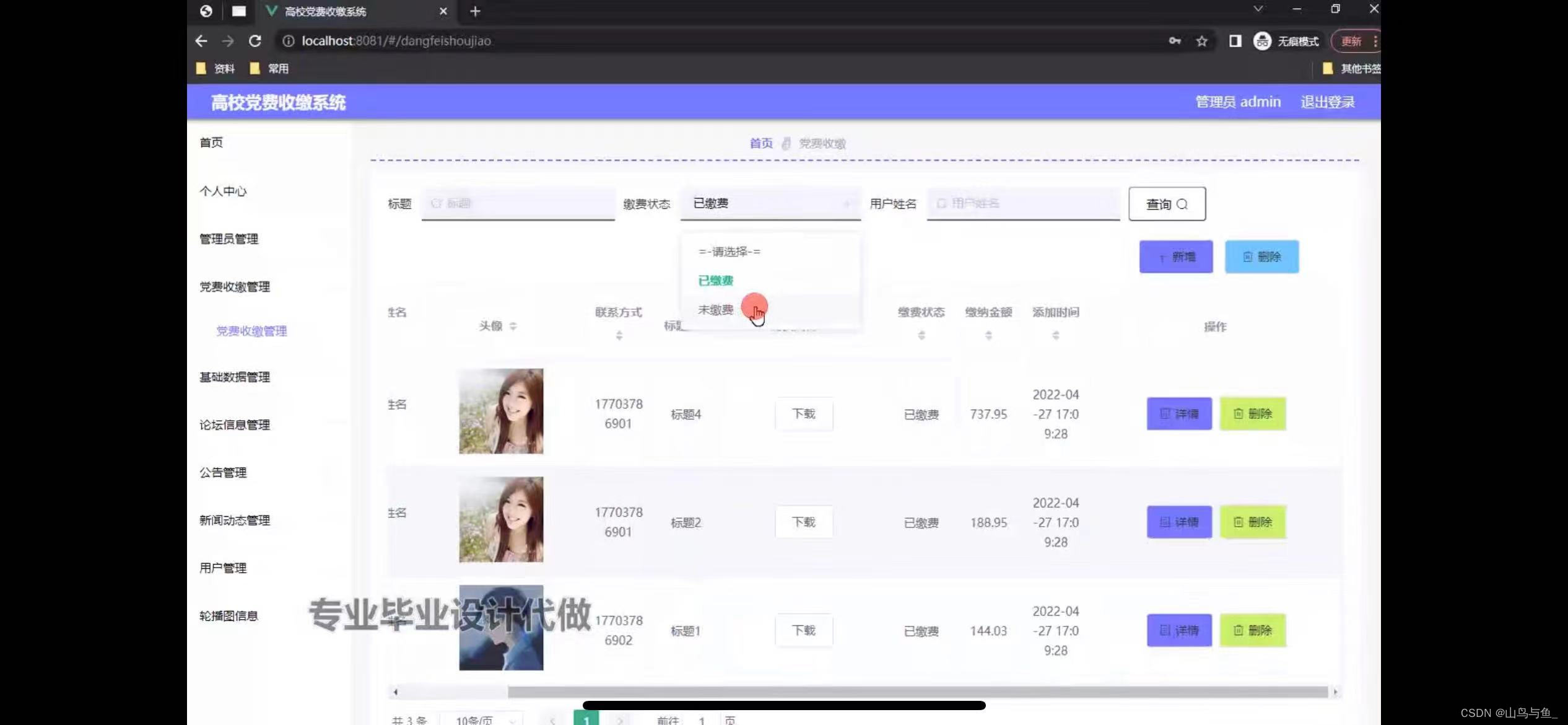Delete the 标题2 row

[1253, 522]
